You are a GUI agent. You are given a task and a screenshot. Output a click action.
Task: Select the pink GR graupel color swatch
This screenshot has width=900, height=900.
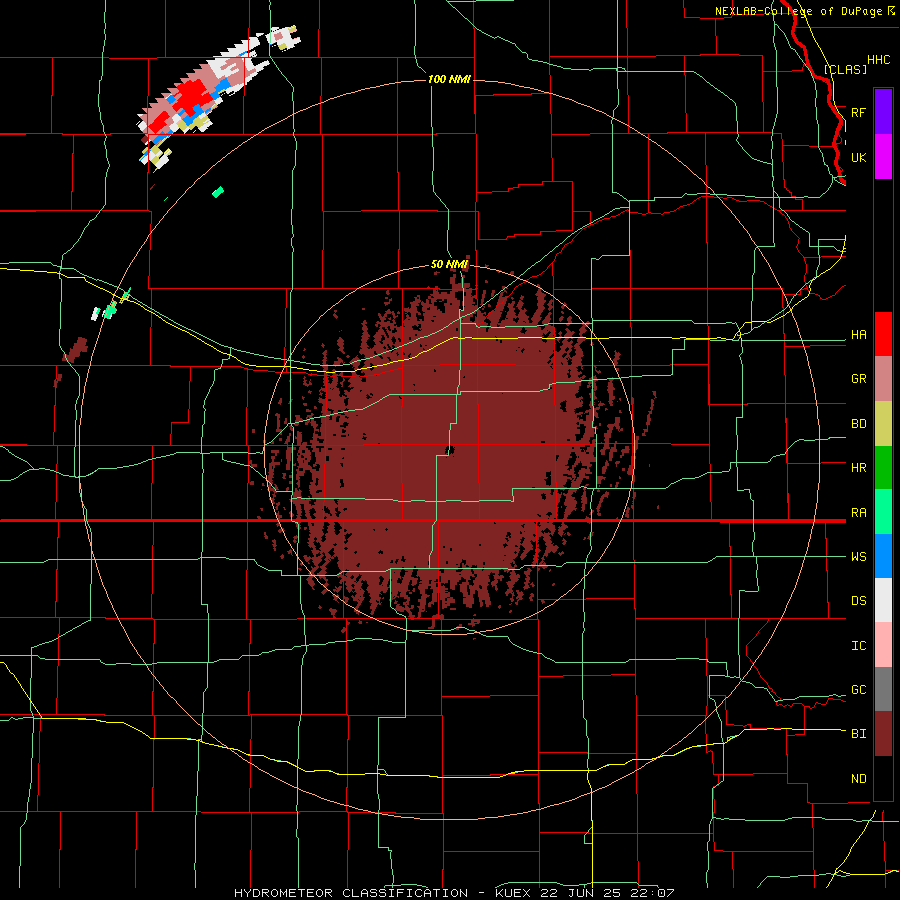(x=883, y=379)
